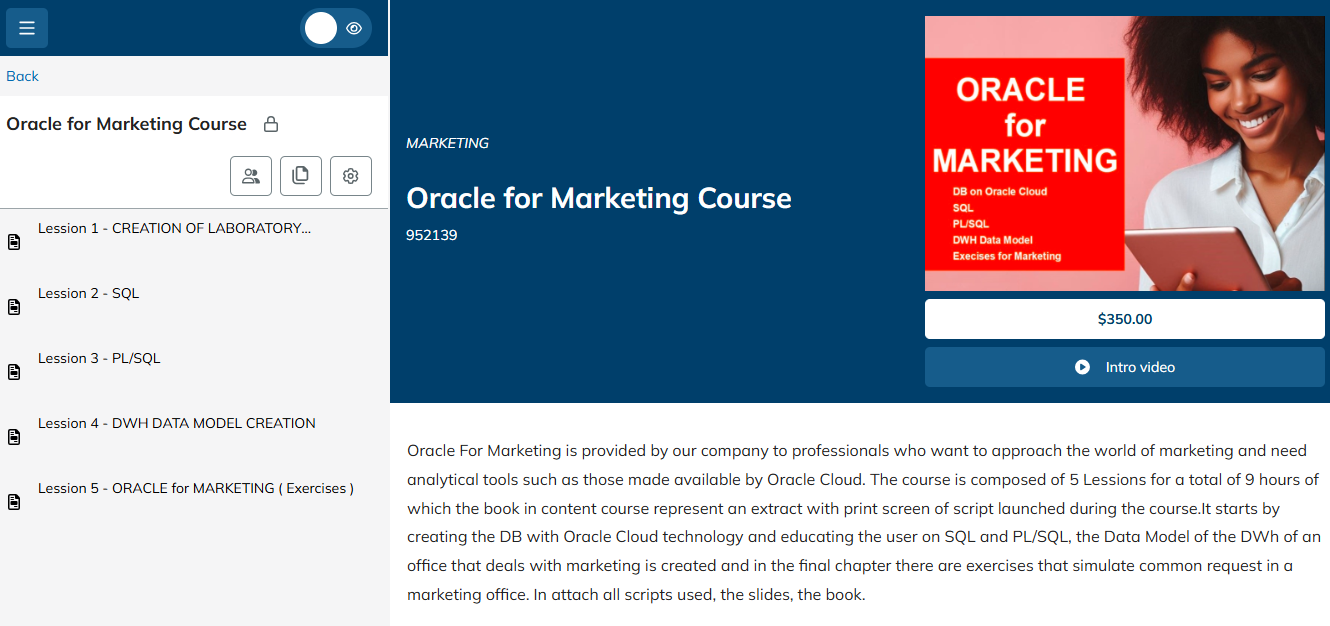The image size is (1330, 626).
Task: Click the document icon for Lesson 2 - SQL
Action: tap(14, 307)
